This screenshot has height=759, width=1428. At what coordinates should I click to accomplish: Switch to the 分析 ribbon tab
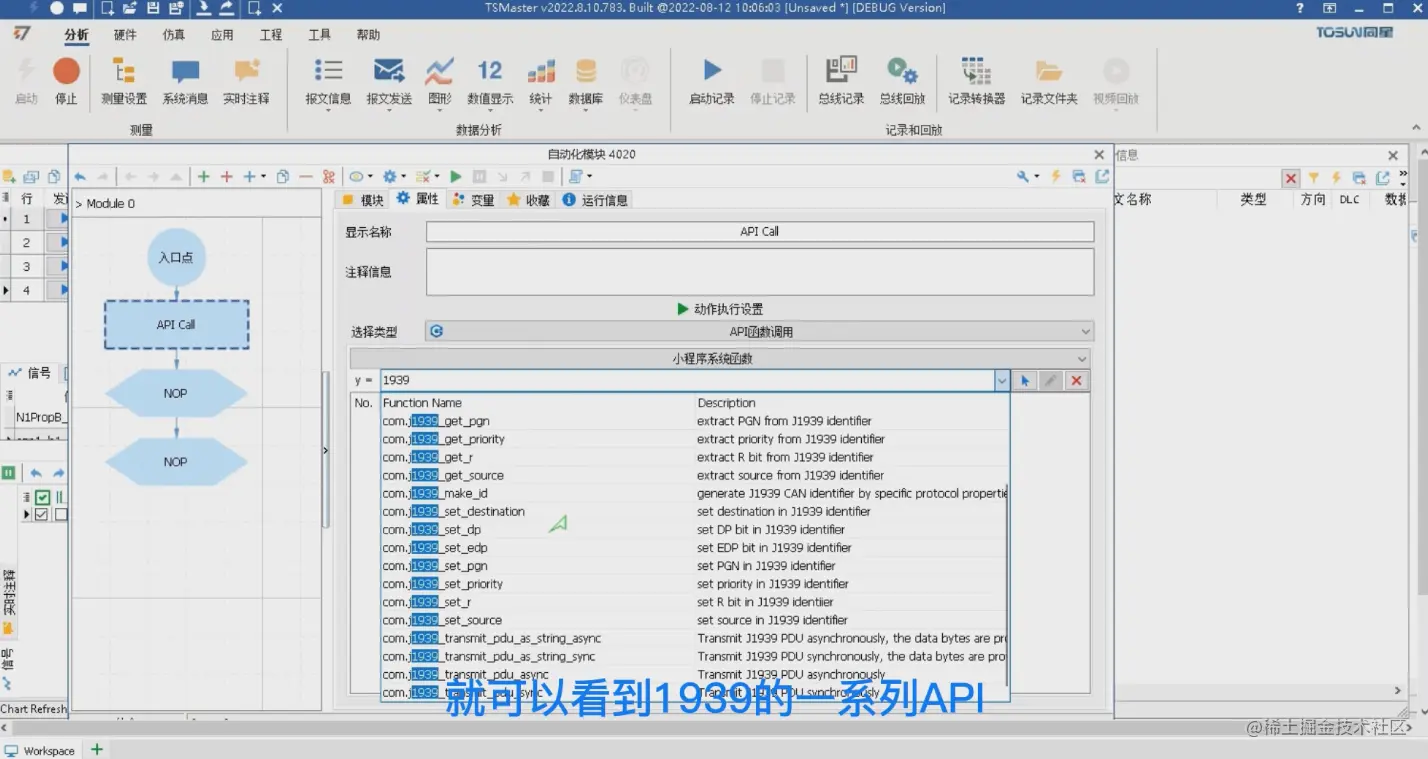(76, 35)
